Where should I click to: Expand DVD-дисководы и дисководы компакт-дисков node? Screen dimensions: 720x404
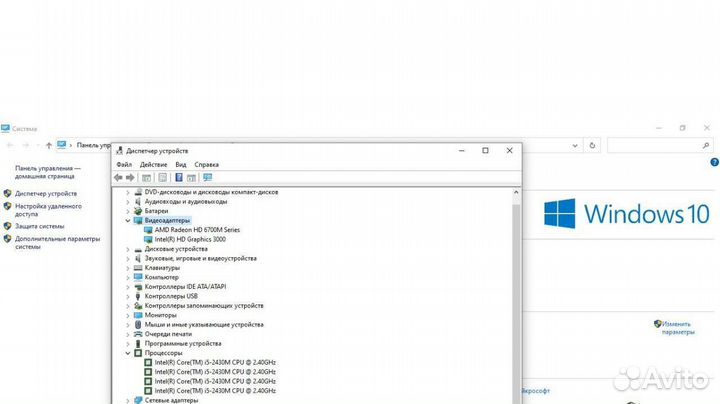[128, 192]
